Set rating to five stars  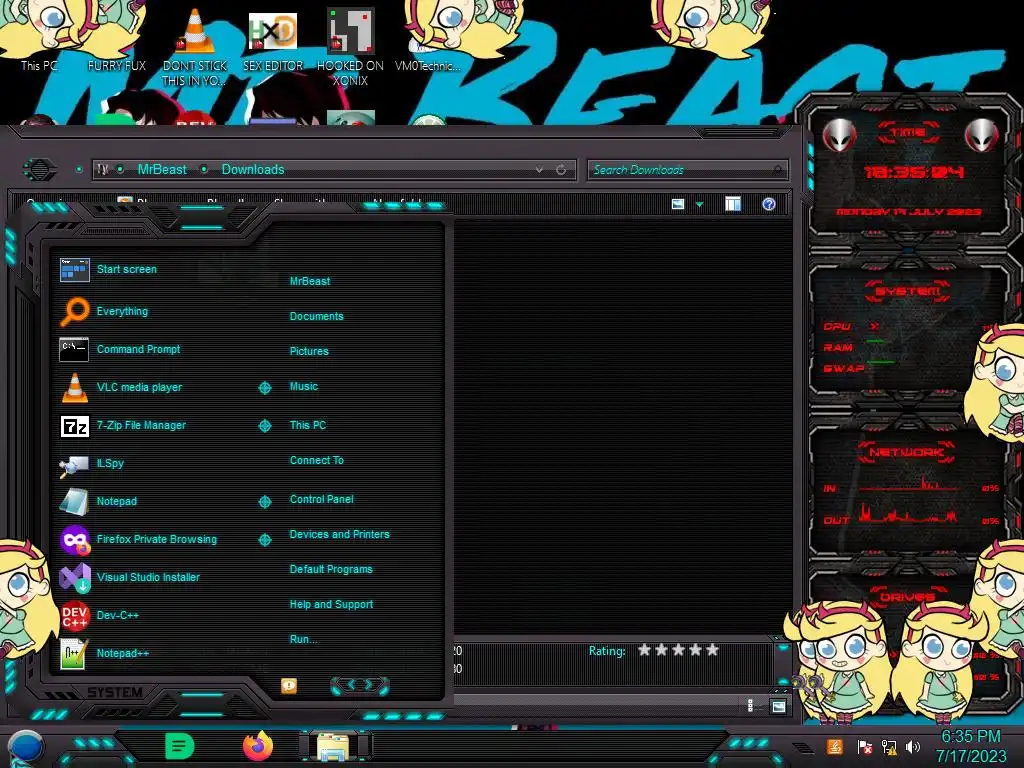712,650
